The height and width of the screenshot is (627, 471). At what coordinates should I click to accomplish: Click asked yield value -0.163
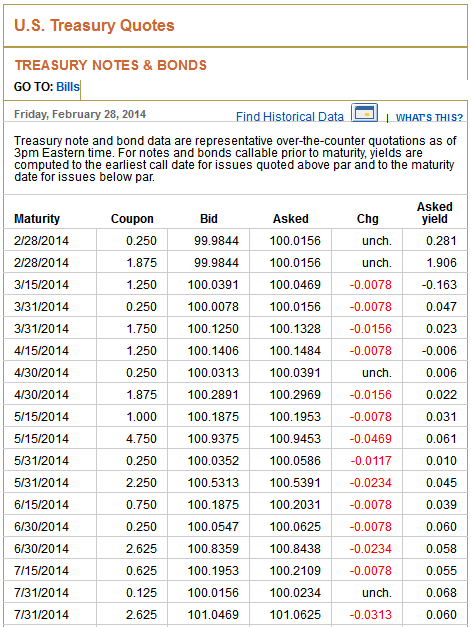(439, 285)
